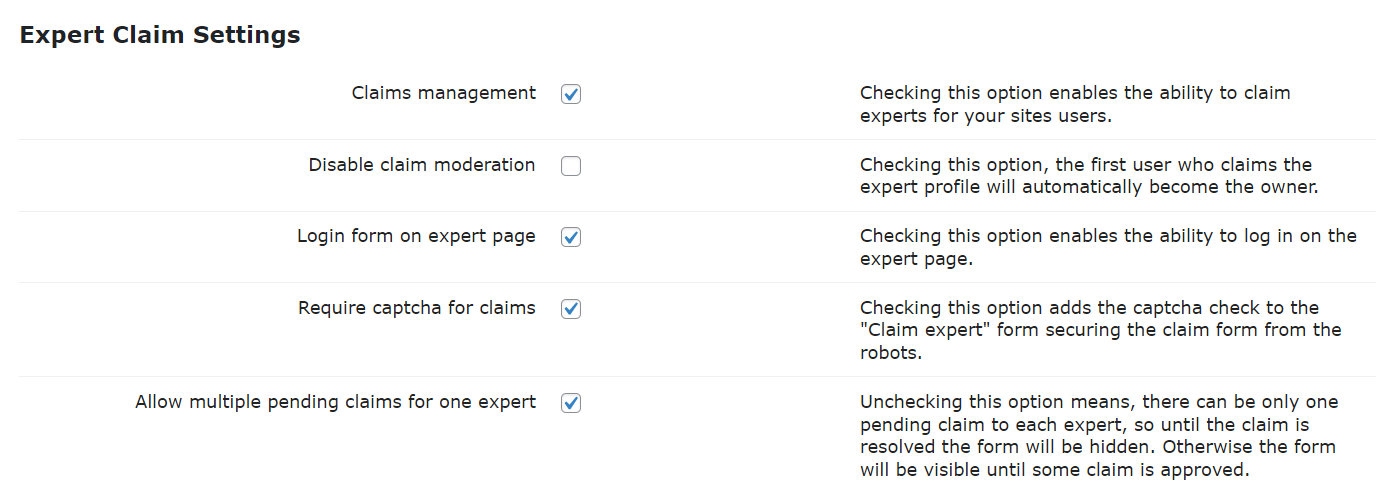Click the Require captcha for claims label
The width and height of the screenshot is (1400, 500).
tap(417, 308)
